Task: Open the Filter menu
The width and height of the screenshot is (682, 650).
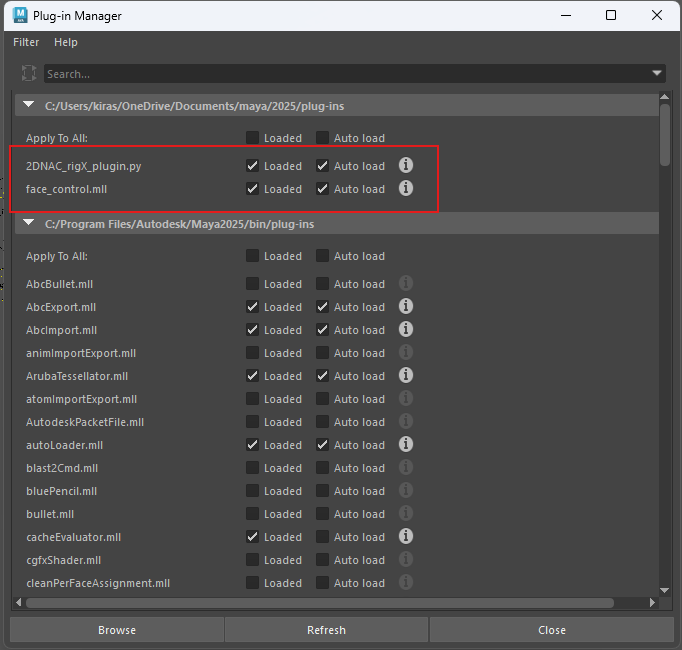Action: [x=26, y=42]
